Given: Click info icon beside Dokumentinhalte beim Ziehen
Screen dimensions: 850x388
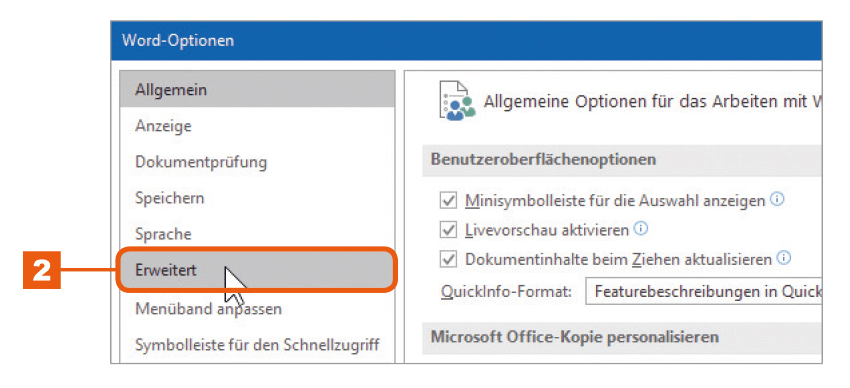Looking at the screenshot, I should pyautogui.click(x=784, y=258).
